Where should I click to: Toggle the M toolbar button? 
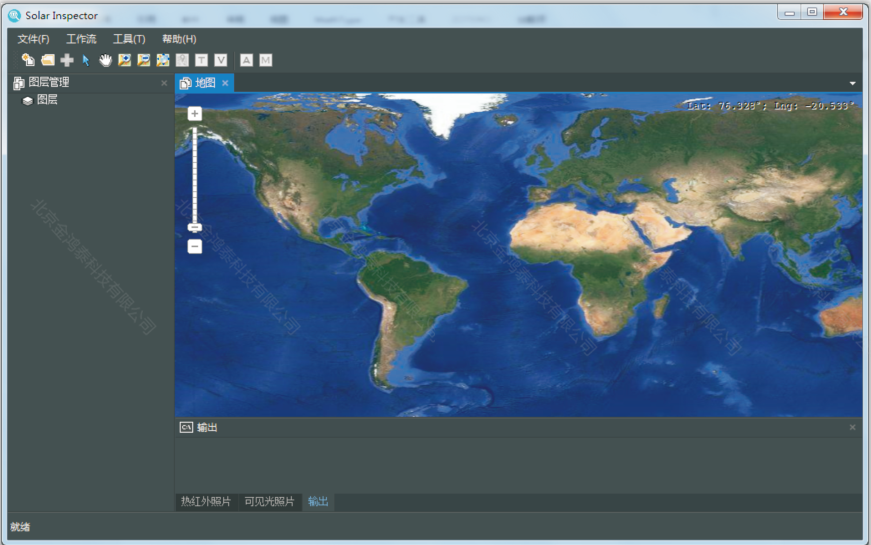(266, 61)
